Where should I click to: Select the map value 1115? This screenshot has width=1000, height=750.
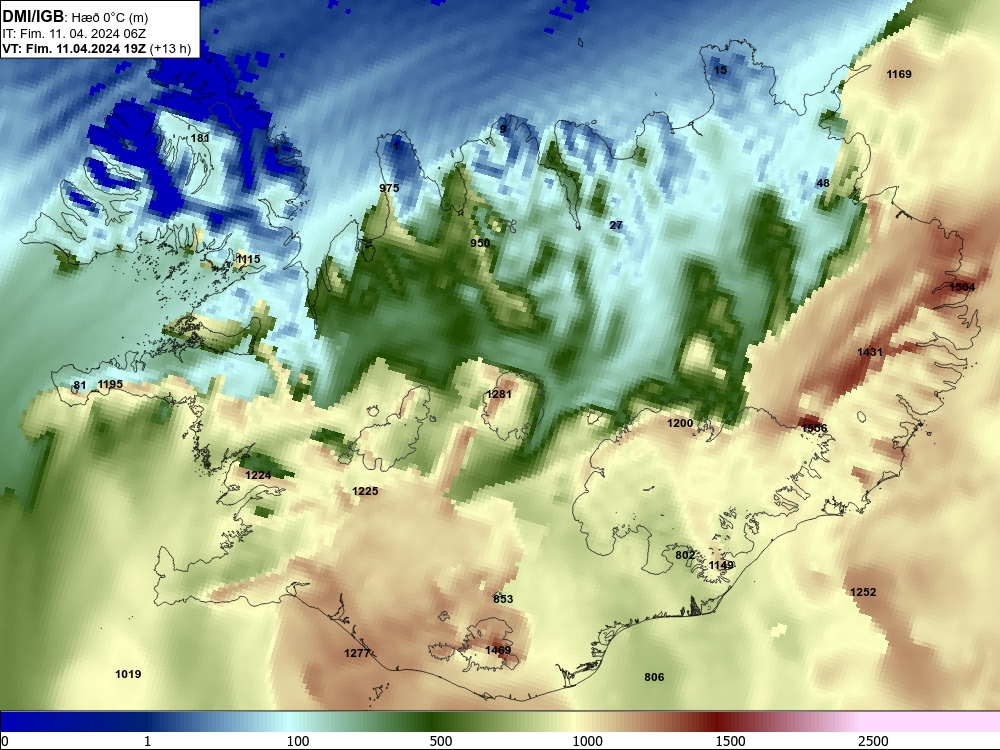(248, 259)
